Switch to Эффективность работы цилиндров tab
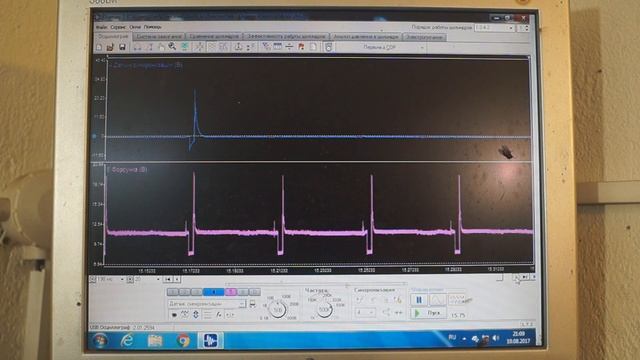The height and width of the screenshot is (360, 640). (x=286, y=37)
